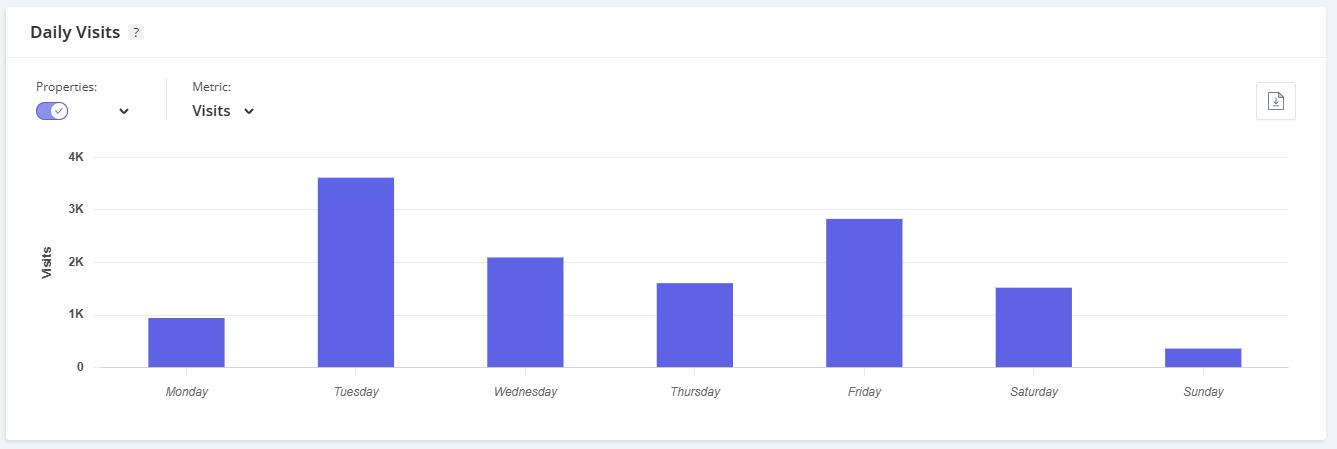Viewport: 1337px width, 449px height.
Task: Click the Daily Visits help question-mark icon
Action: 136,32
